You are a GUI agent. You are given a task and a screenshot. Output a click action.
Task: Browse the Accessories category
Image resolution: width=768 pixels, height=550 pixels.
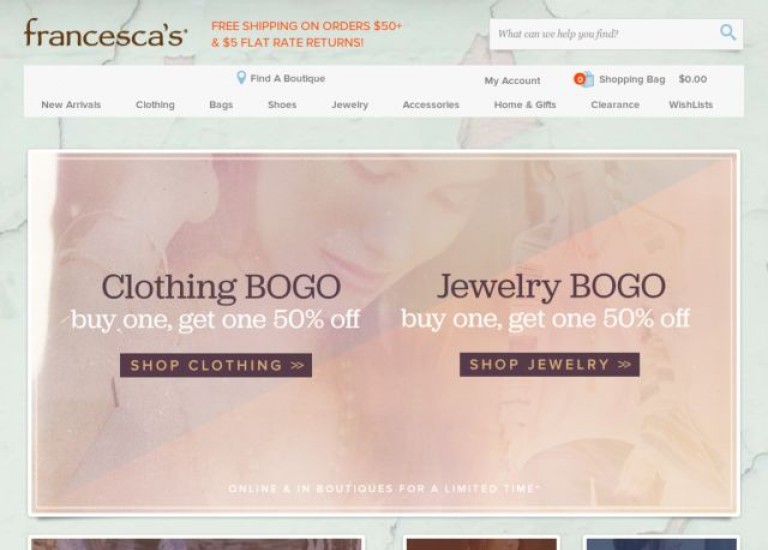[x=431, y=105]
